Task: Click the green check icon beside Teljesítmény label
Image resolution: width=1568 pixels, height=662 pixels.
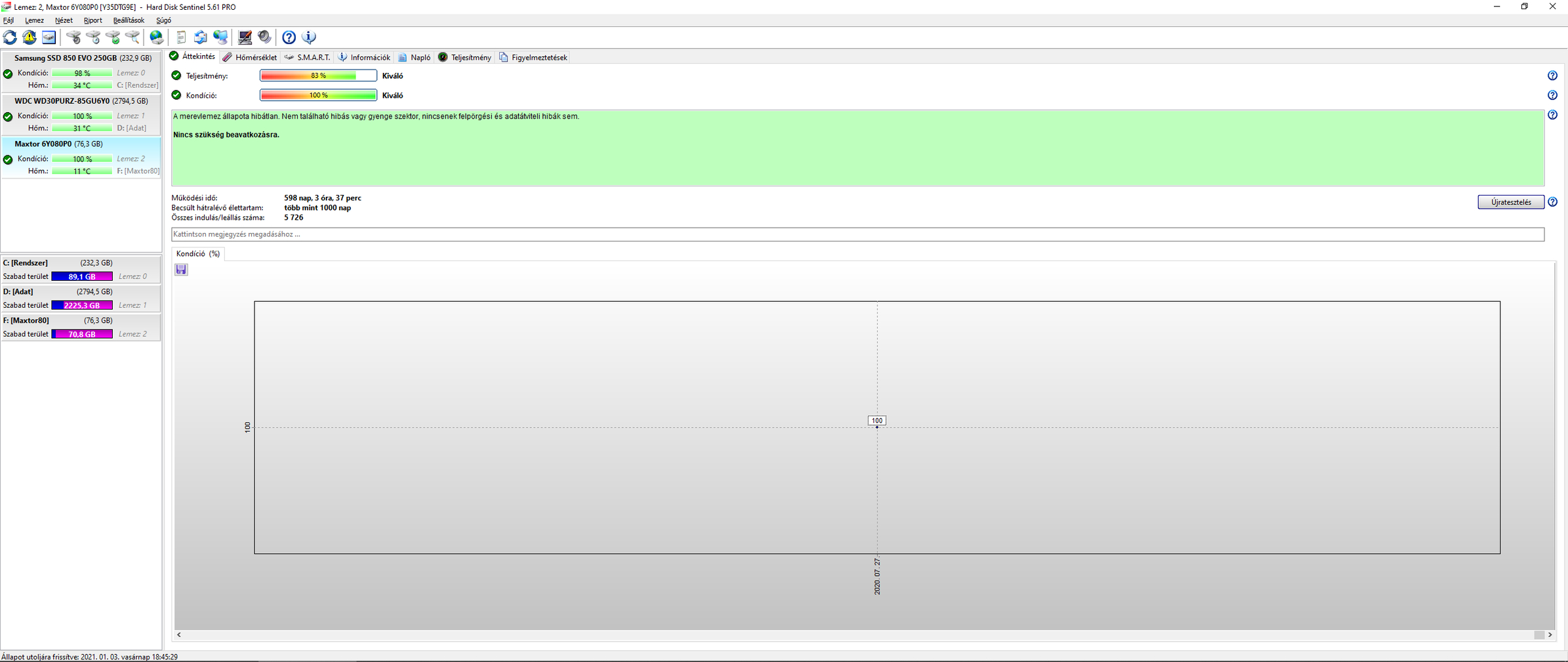Action: (176, 75)
